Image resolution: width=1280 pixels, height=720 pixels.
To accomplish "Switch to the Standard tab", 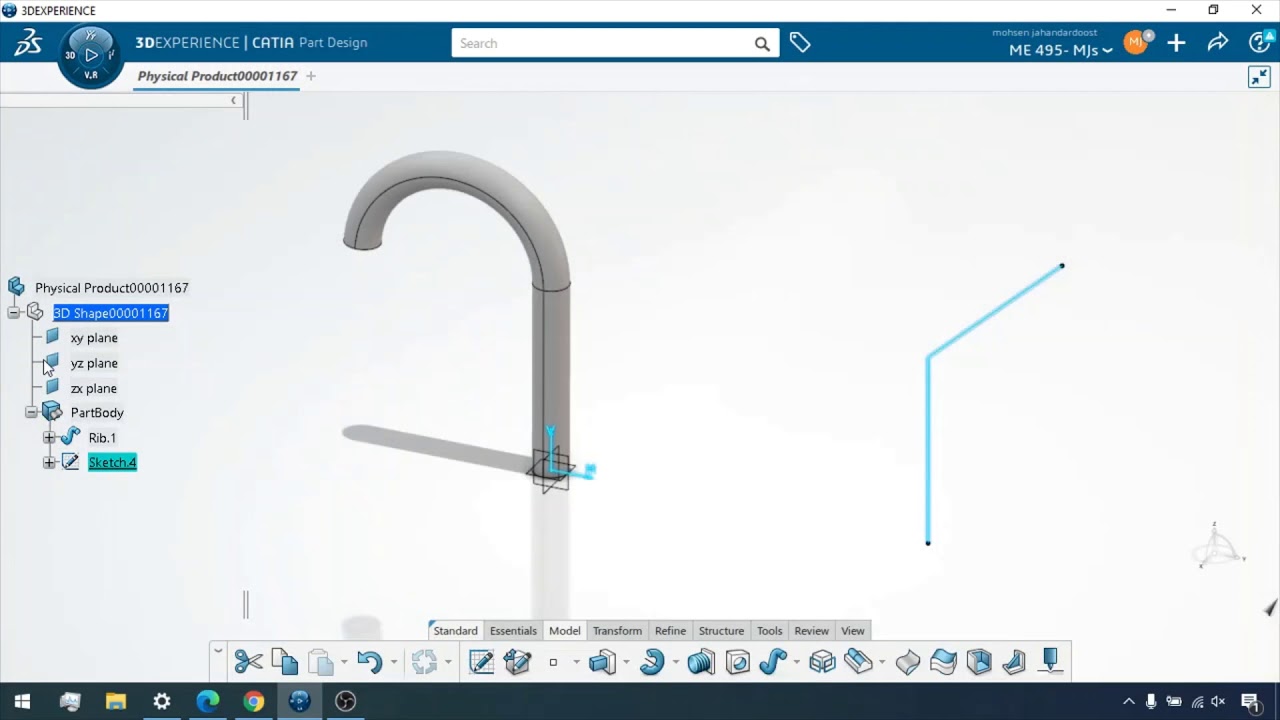I will (x=455, y=631).
